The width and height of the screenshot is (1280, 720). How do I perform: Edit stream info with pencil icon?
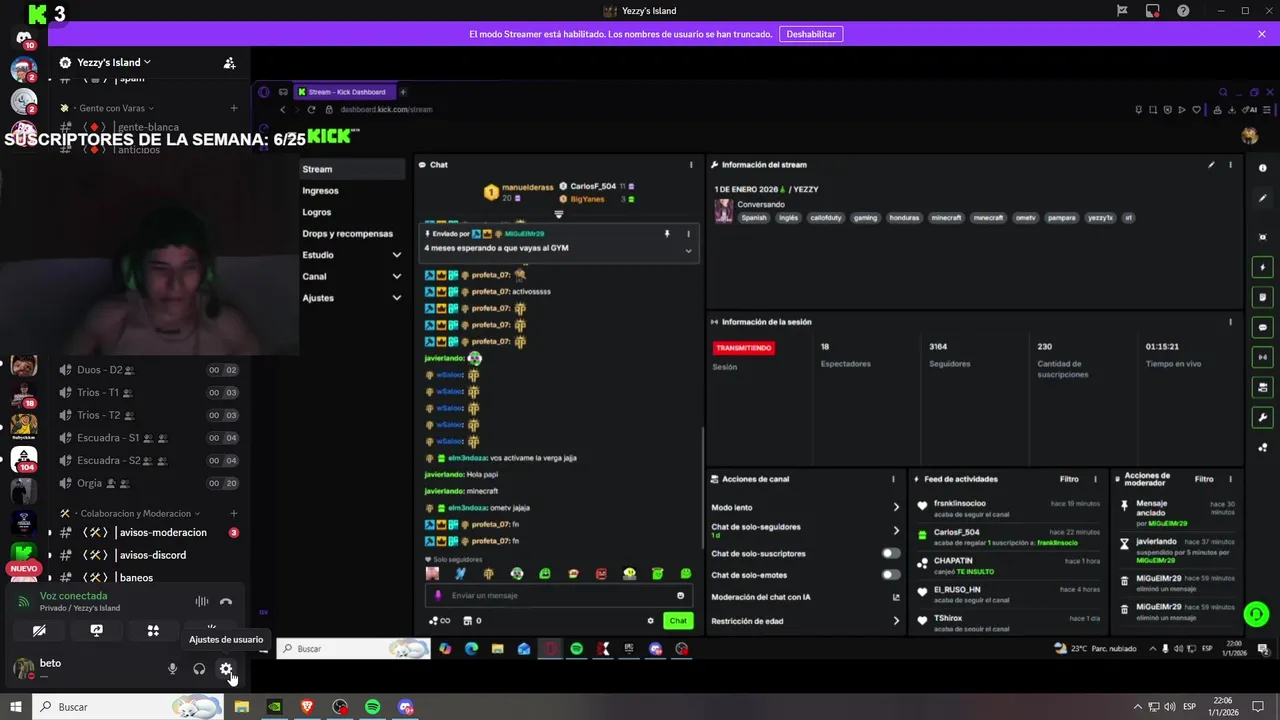1211,165
